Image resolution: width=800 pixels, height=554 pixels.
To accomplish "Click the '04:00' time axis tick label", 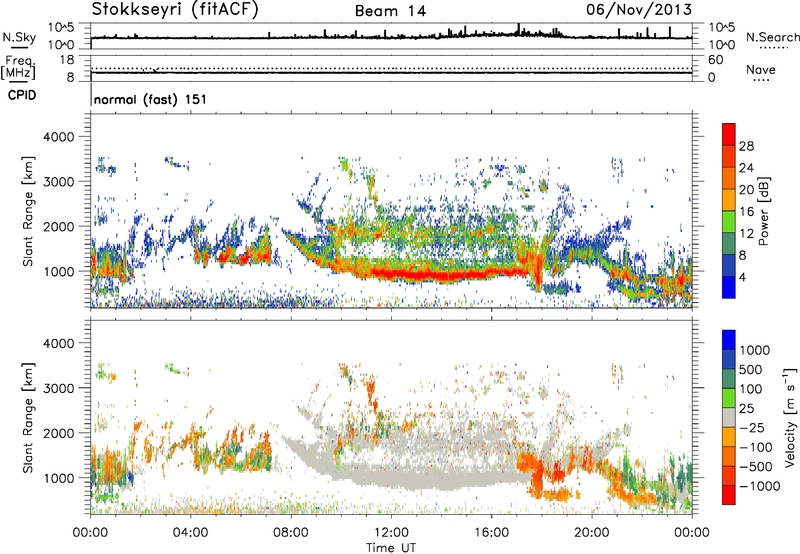I will click(x=191, y=533).
